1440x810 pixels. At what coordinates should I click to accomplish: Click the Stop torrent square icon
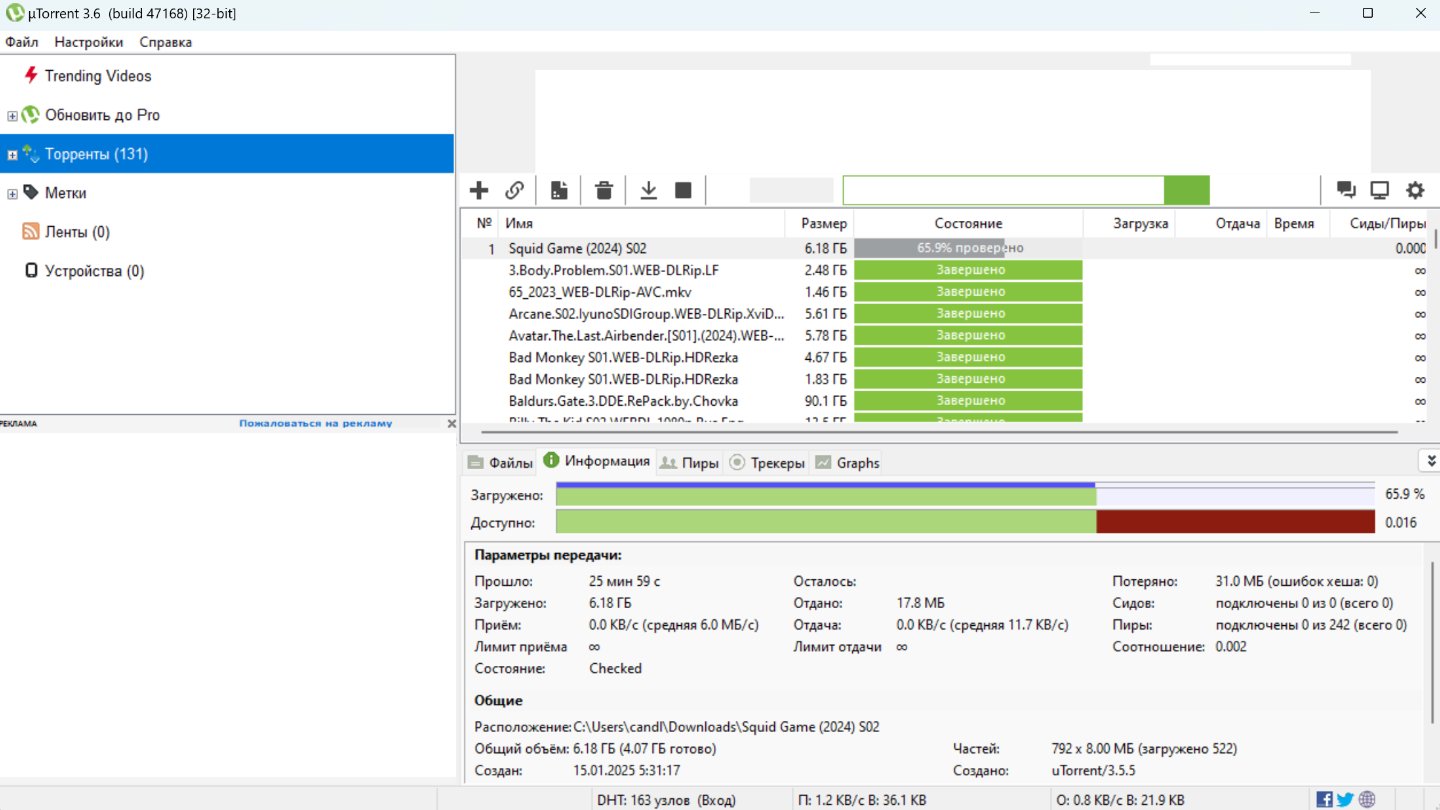coord(683,190)
